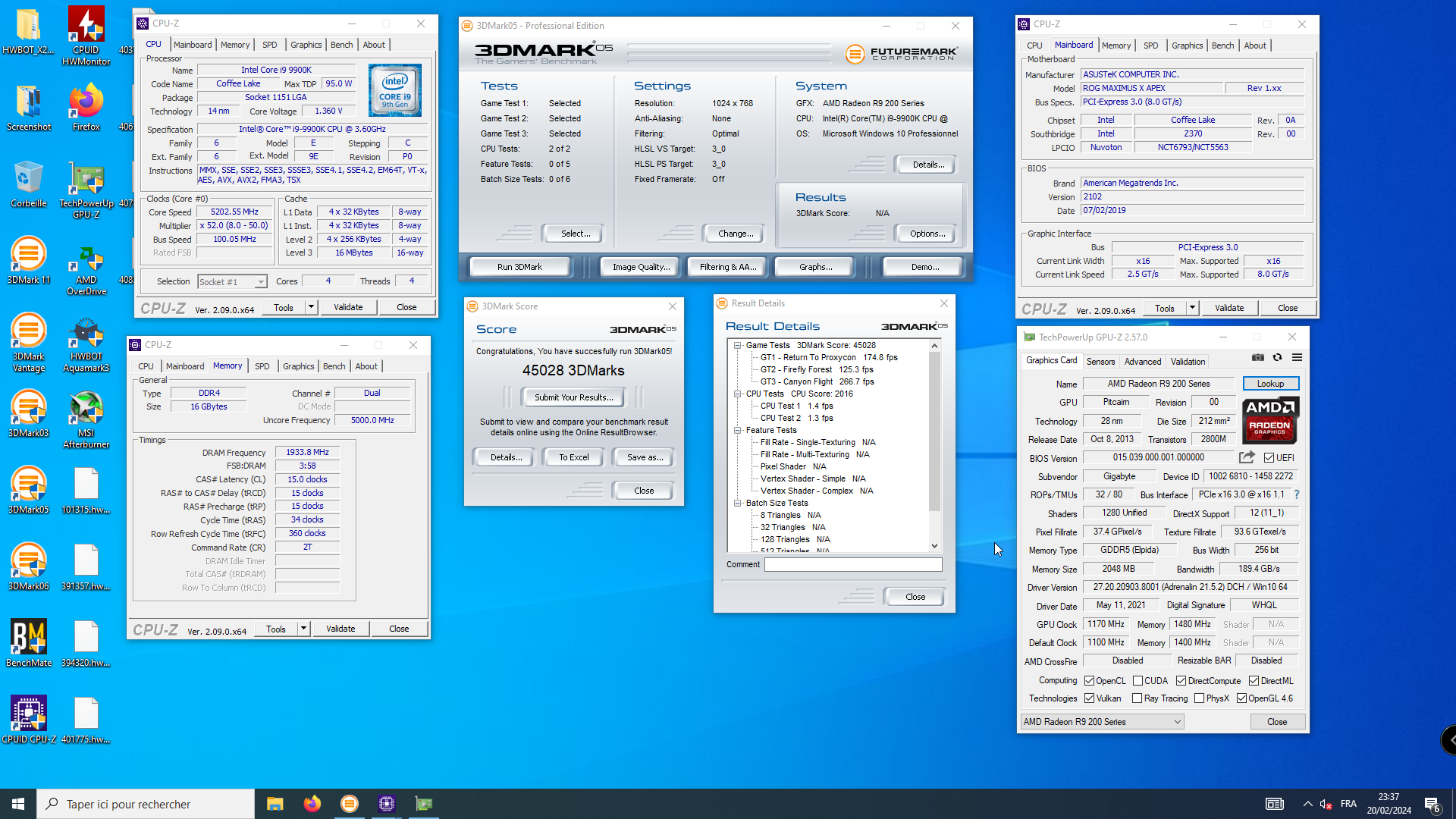The width and height of the screenshot is (1456, 819).
Task: Launch MSI Afterburner desktop shortcut
Action: click(86, 419)
